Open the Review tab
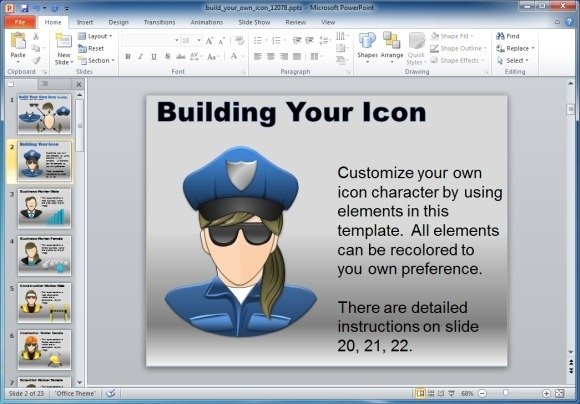The height and width of the screenshot is (404, 580). point(296,22)
